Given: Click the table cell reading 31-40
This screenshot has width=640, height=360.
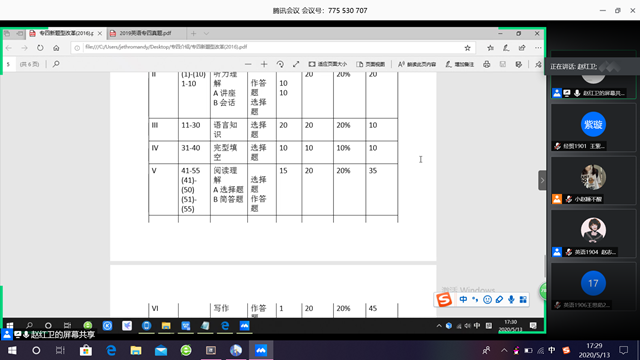Looking at the screenshot, I should pos(194,152).
